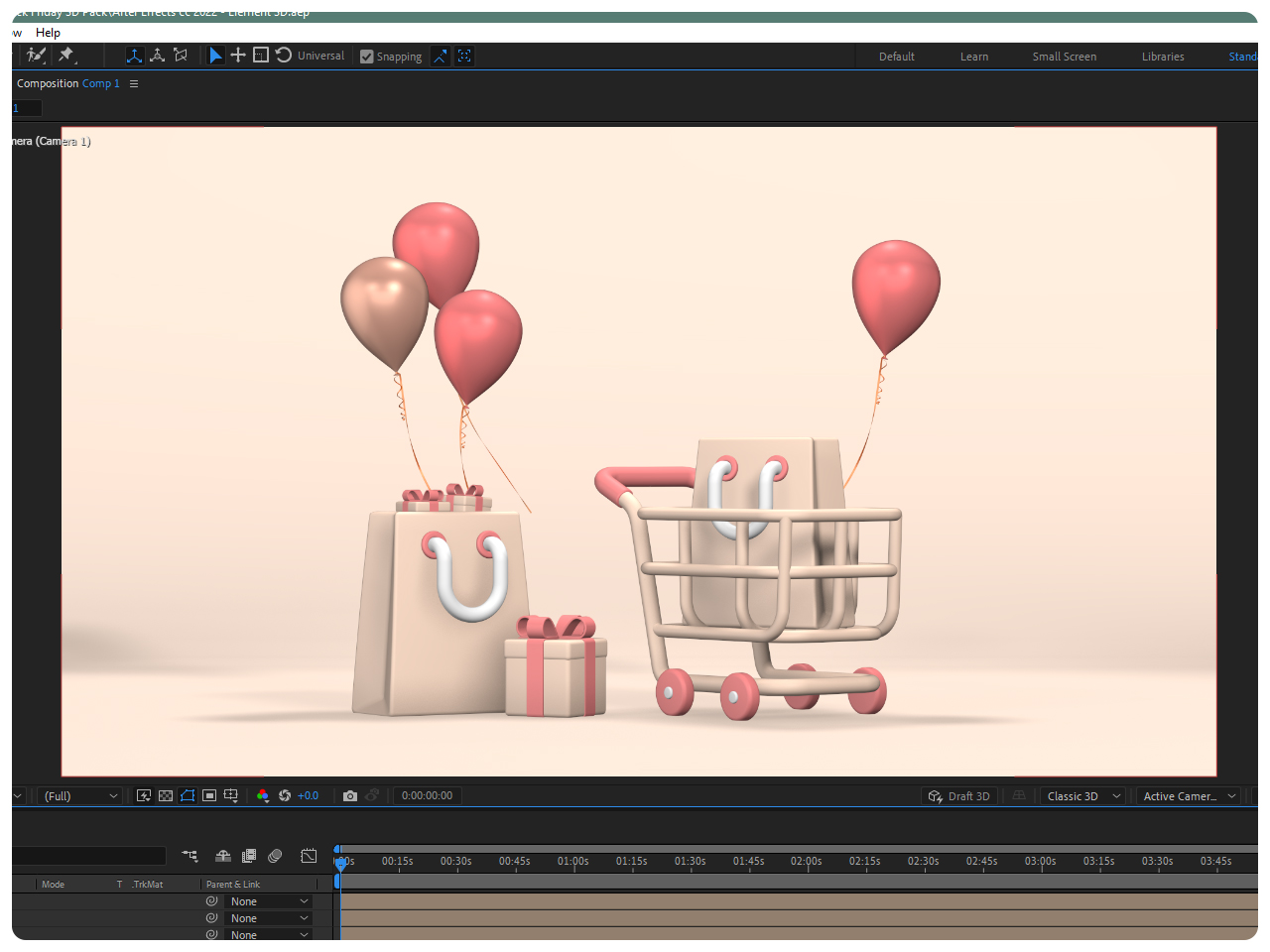Select the Roto Brush tool
Image resolution: width=1270 pixels, height=952 pixels.
[37, 56]
